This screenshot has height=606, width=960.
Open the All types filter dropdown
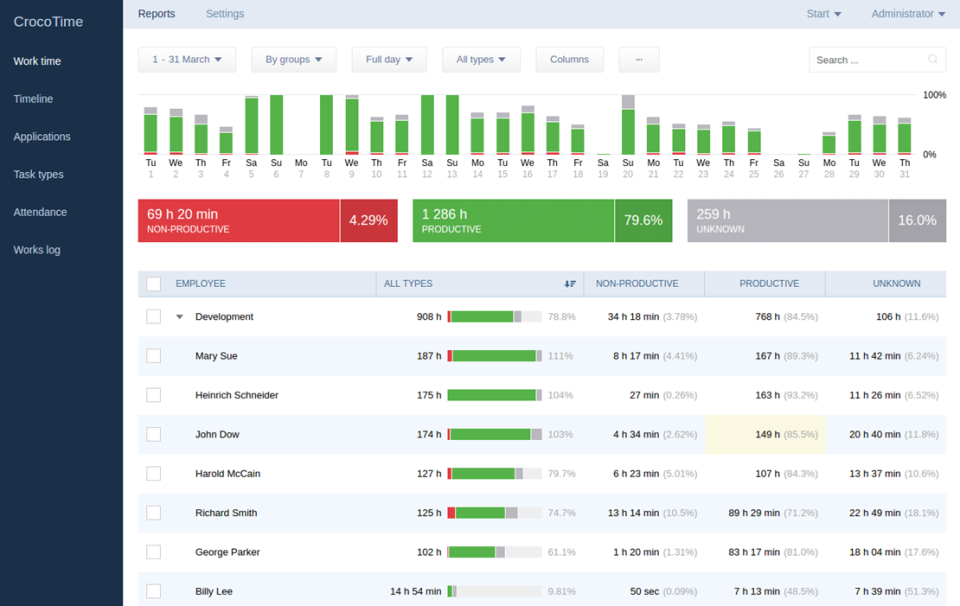[x=481, y=60]
